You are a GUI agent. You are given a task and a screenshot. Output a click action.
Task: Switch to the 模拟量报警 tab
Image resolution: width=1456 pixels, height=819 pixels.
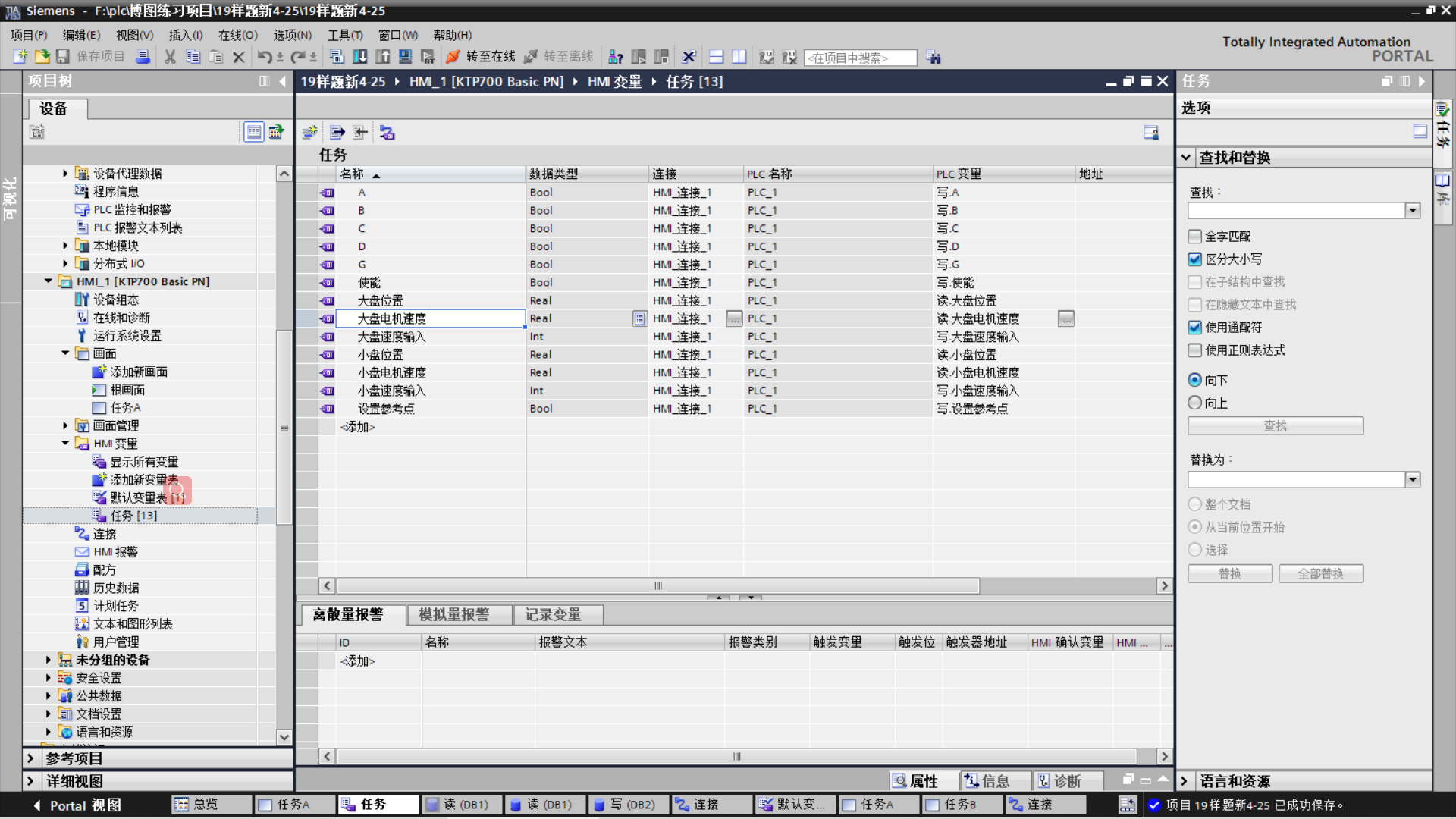tap(453, 615)
